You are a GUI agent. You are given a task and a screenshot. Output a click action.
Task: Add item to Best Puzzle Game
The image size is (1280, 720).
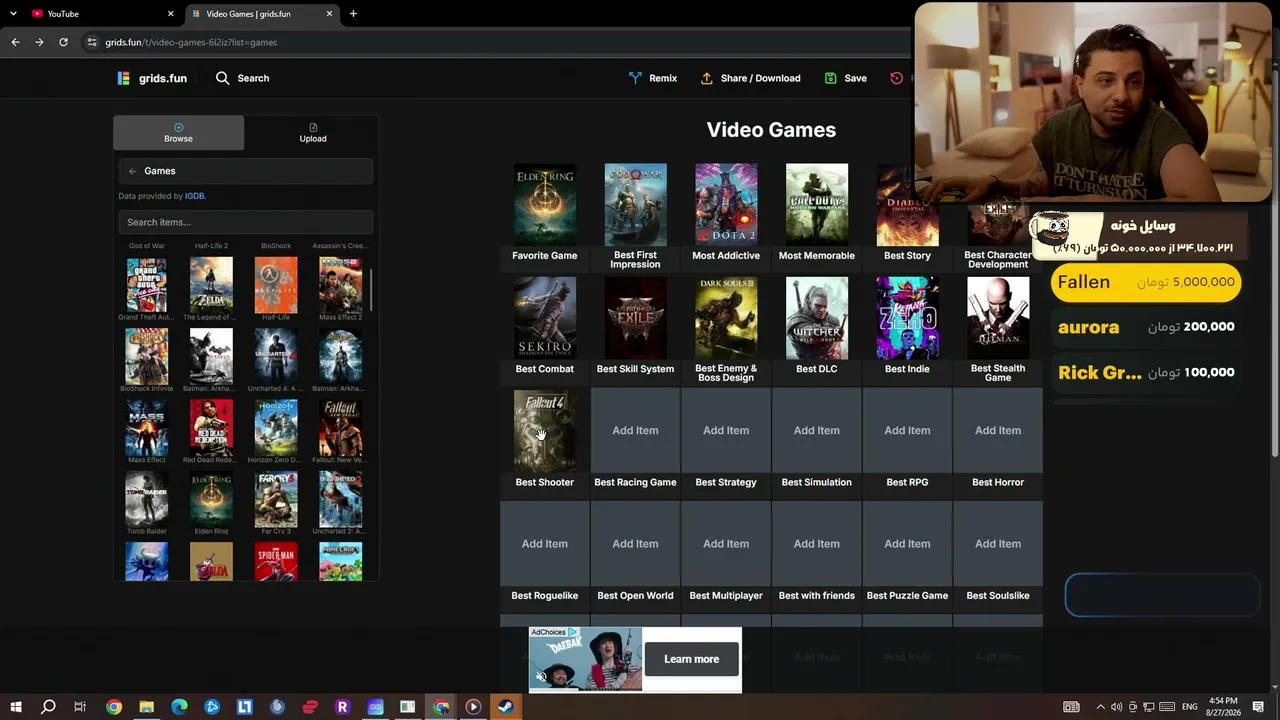[x=907, y=544]
